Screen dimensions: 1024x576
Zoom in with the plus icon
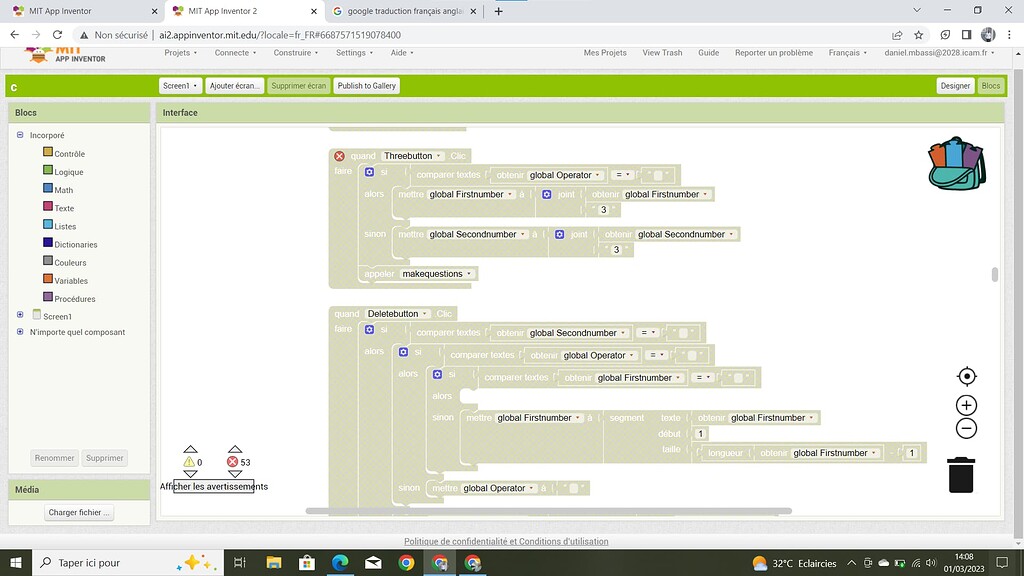966,405
